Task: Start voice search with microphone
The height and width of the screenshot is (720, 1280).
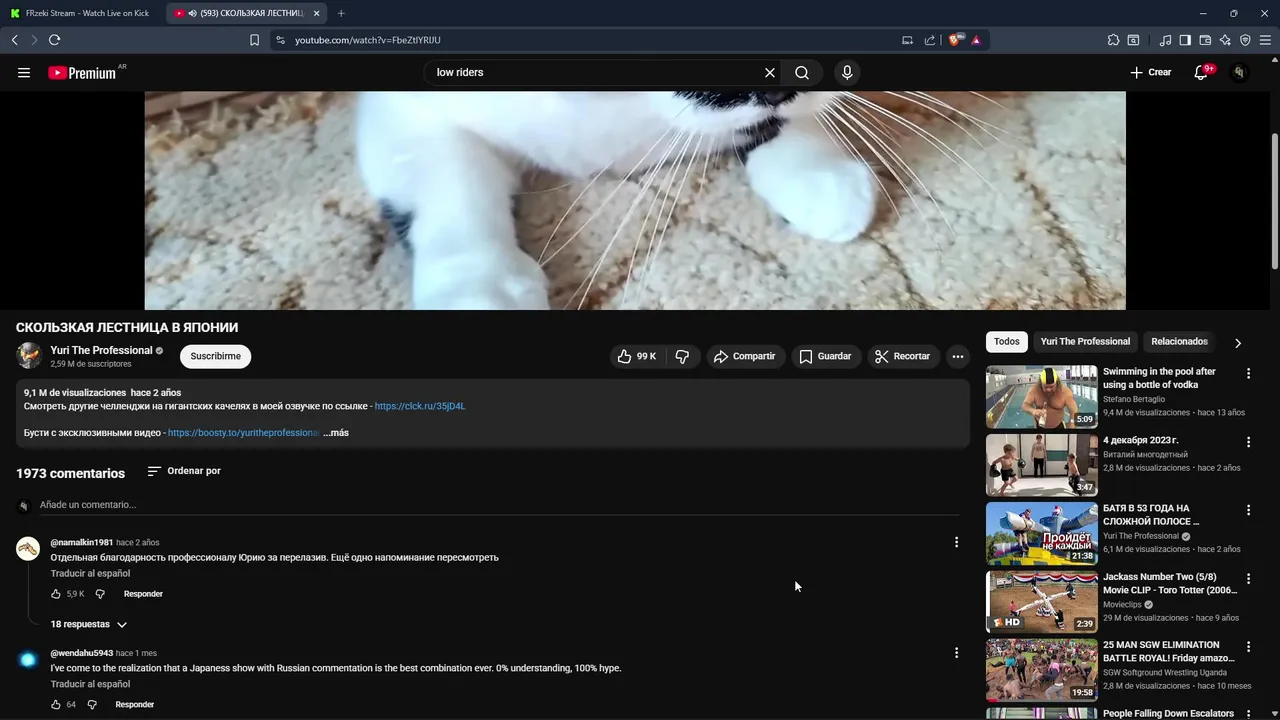Action: point(847,73)
